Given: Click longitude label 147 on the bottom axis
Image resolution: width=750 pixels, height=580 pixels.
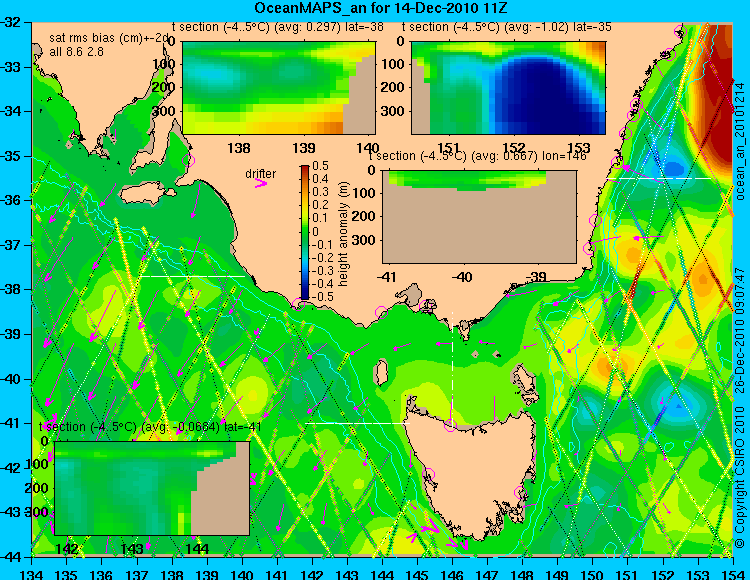Looking at the screenshot, I should tap(487, 575).
